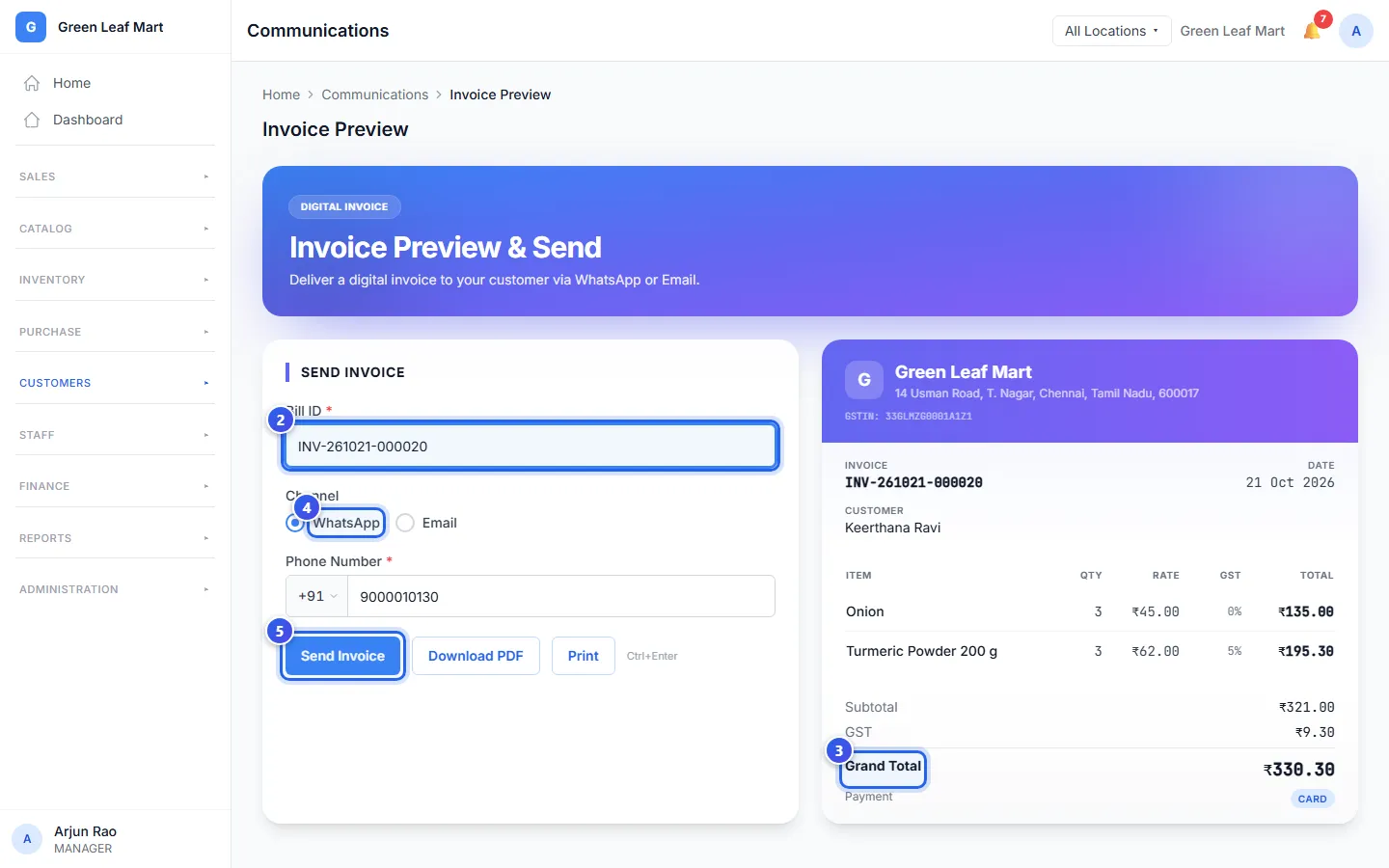The width and height of the screenshot is (1389, 868).
Task: Expand the Customers sidebar section
Action: tap(116, 383)
